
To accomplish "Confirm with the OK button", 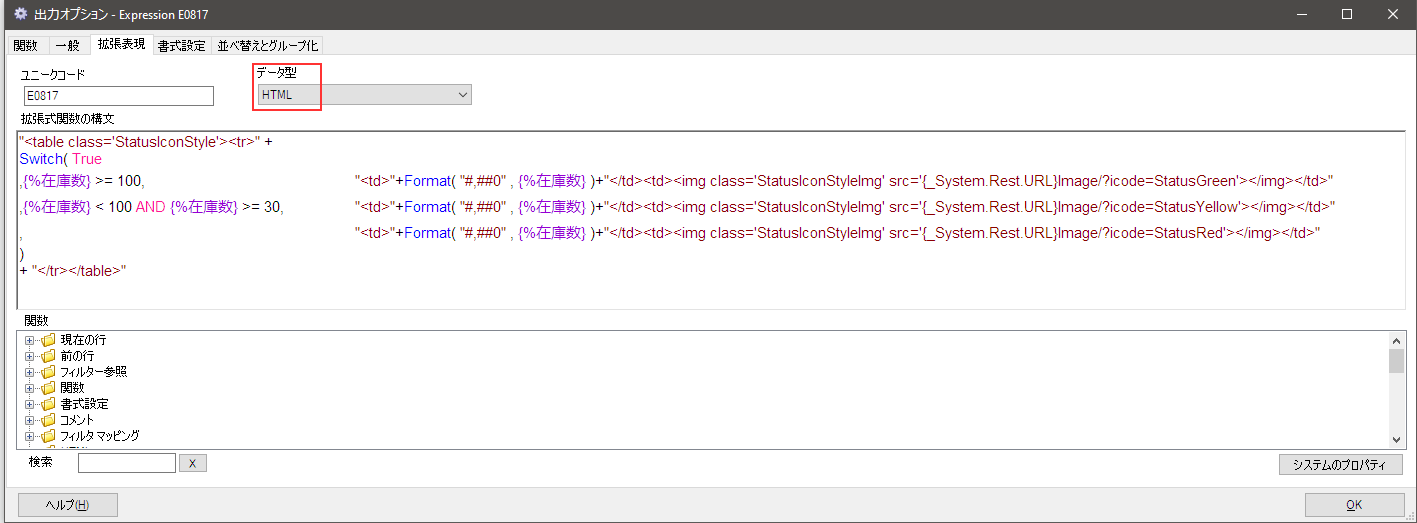I will click(x=1354, y=505).
